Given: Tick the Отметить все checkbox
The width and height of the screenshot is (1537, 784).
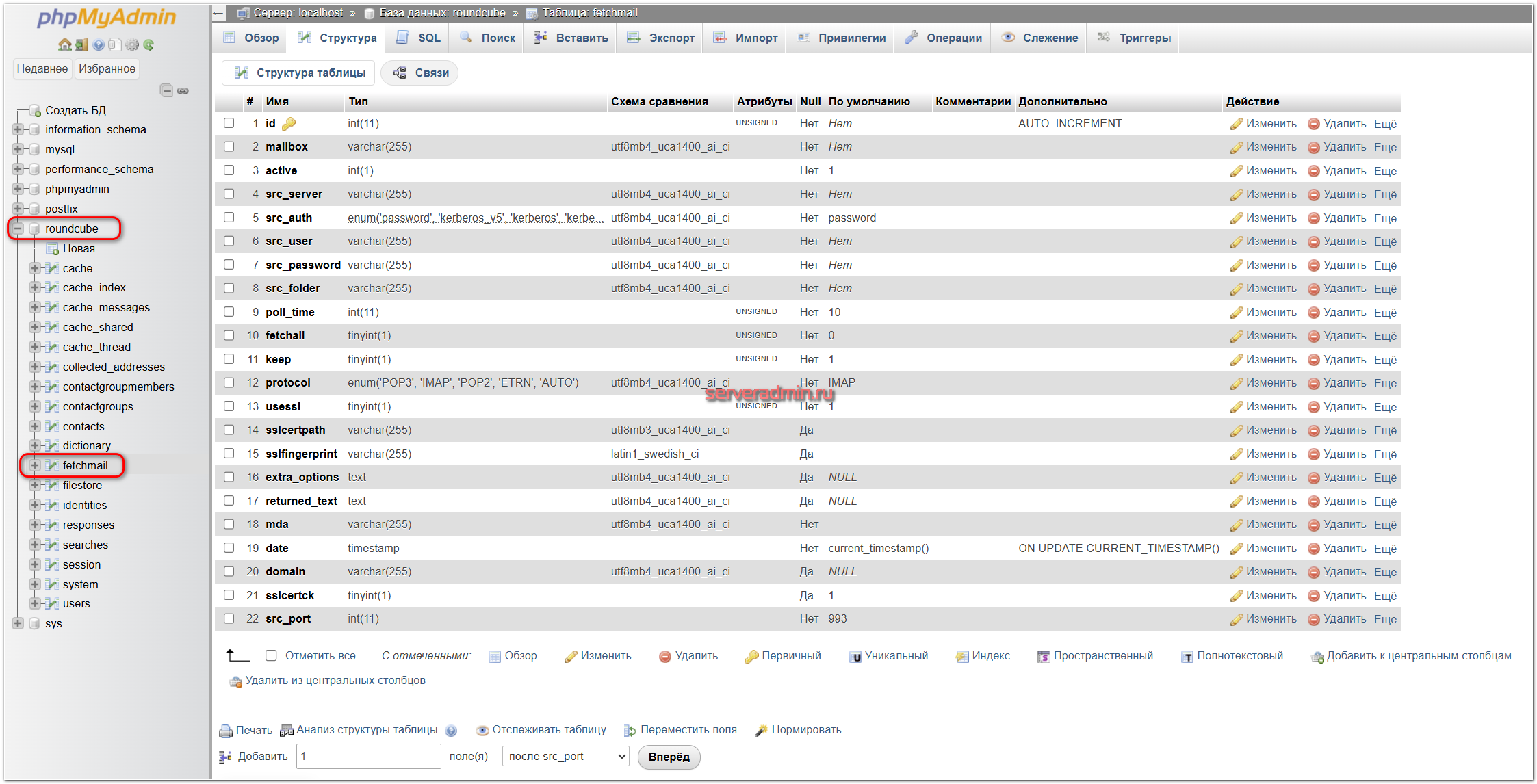Looking at the screenshot, I should (271, 655).
